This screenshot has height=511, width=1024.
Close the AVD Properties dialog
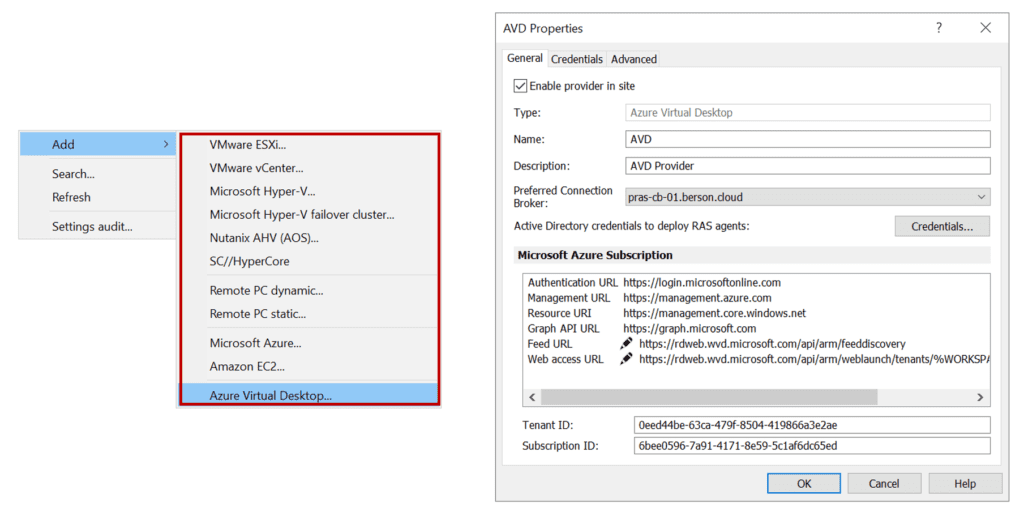click(985, 28)
